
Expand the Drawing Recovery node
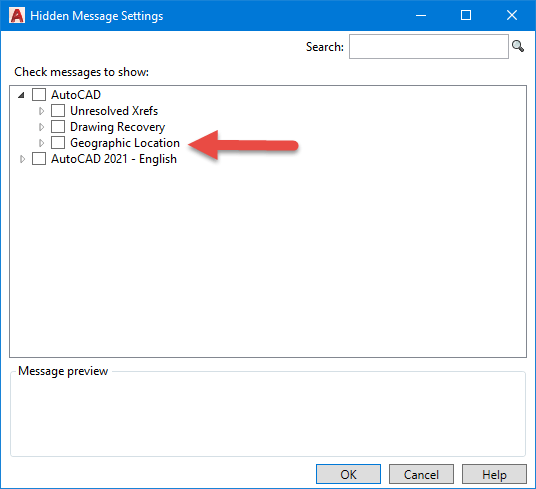click(x=41, y=127)
